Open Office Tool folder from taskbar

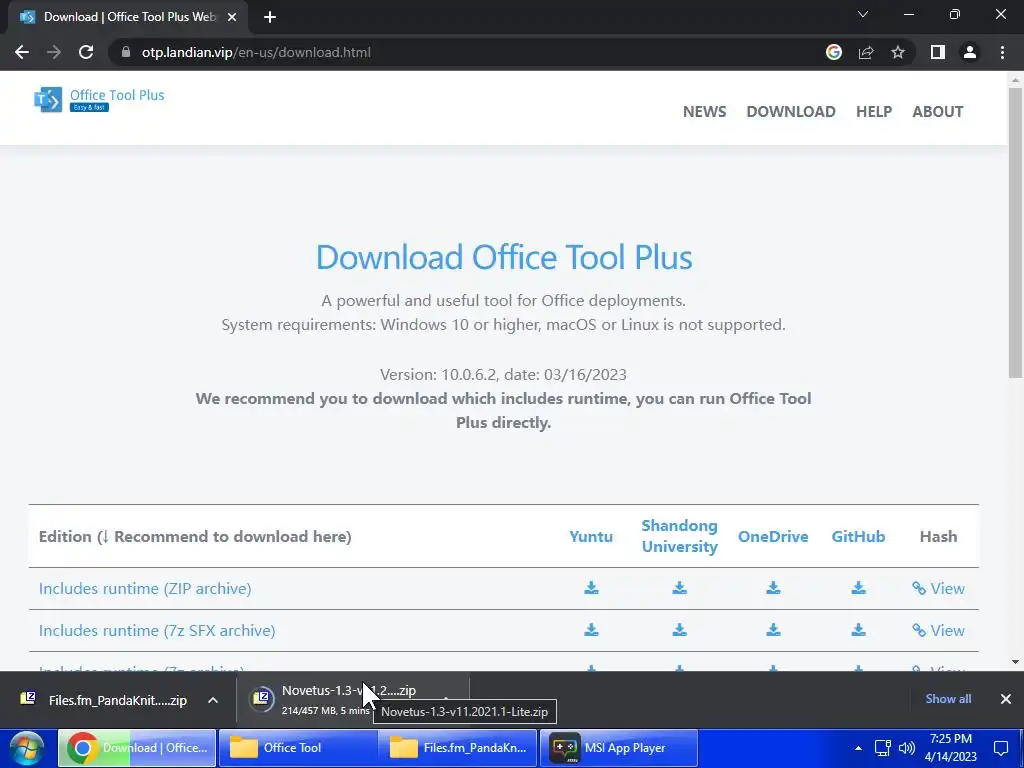click(298, 748)
